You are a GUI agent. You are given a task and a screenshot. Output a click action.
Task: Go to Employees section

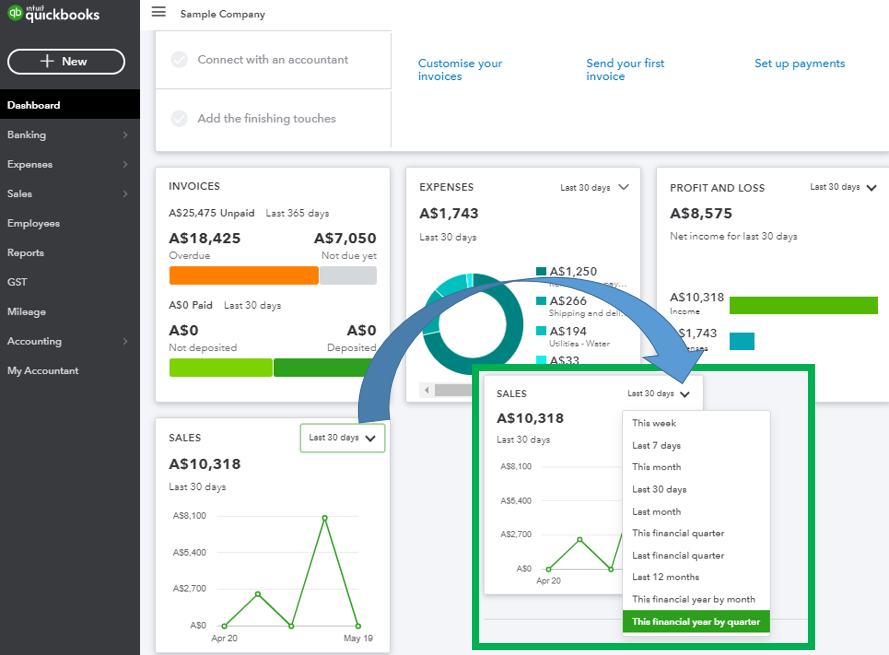coord(33,223)
